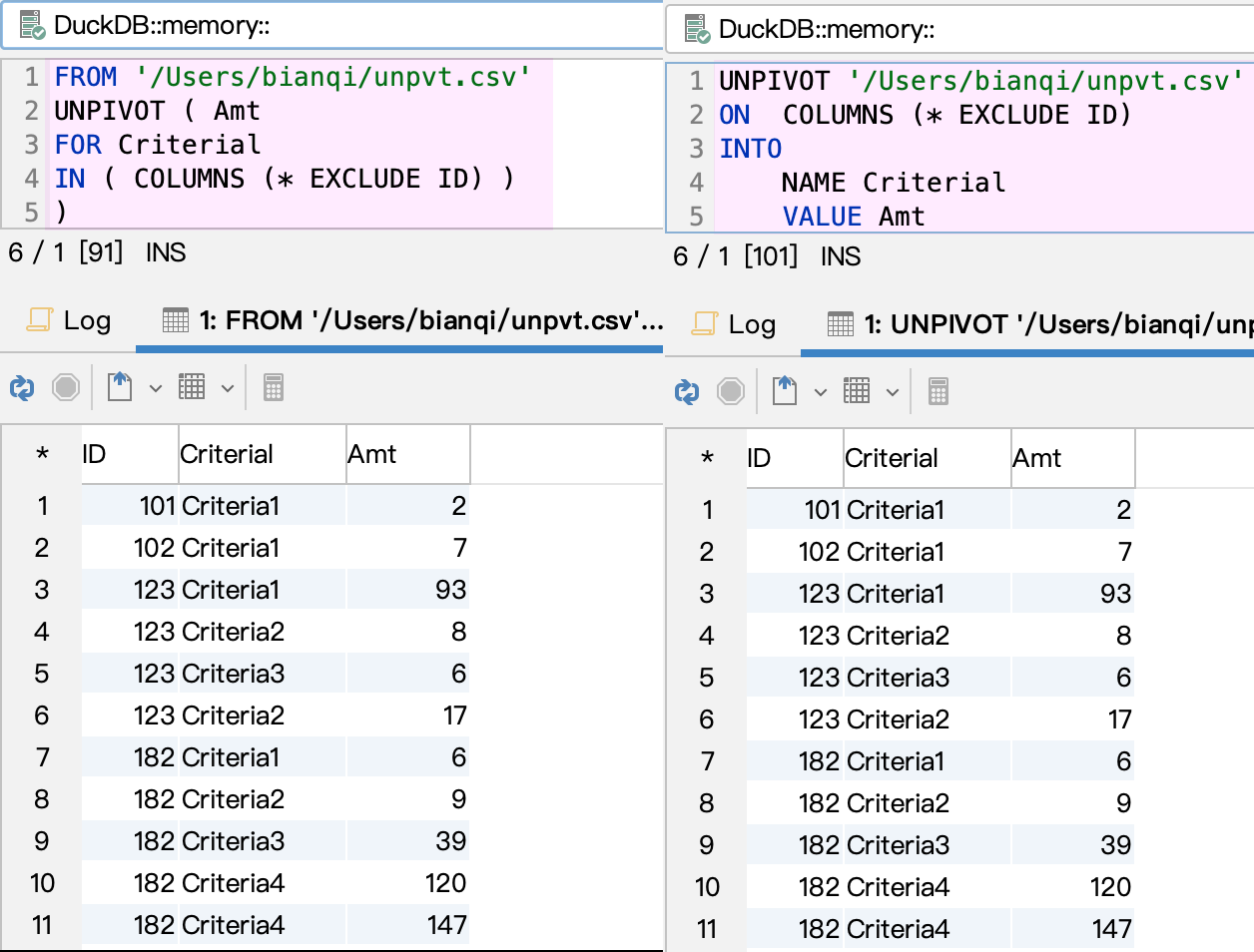Click the refresh icon in right results toolbar
This screenshot has height=952, width=1254.
click(x=687, y=391)
